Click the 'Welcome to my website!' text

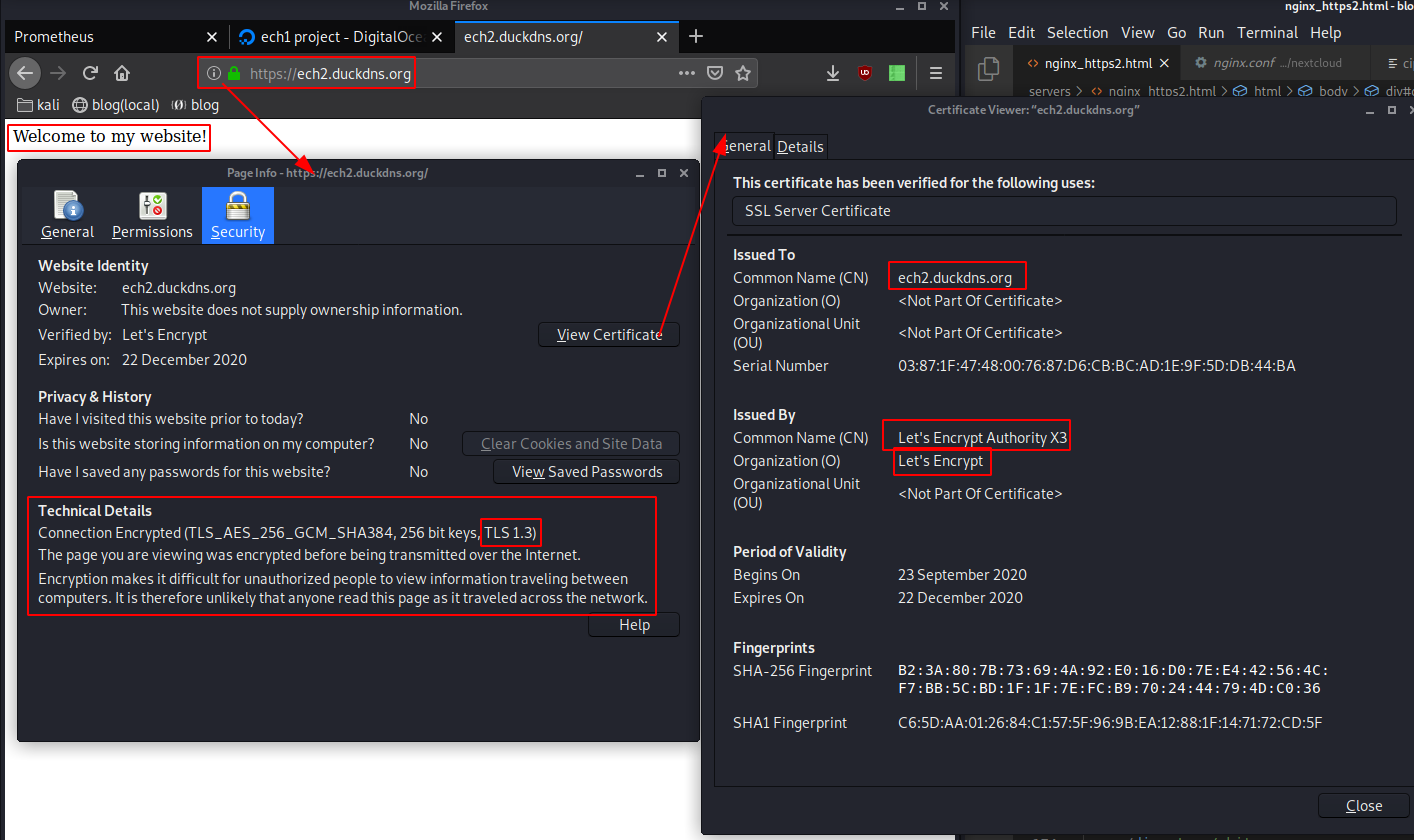[x=109, y=136]
